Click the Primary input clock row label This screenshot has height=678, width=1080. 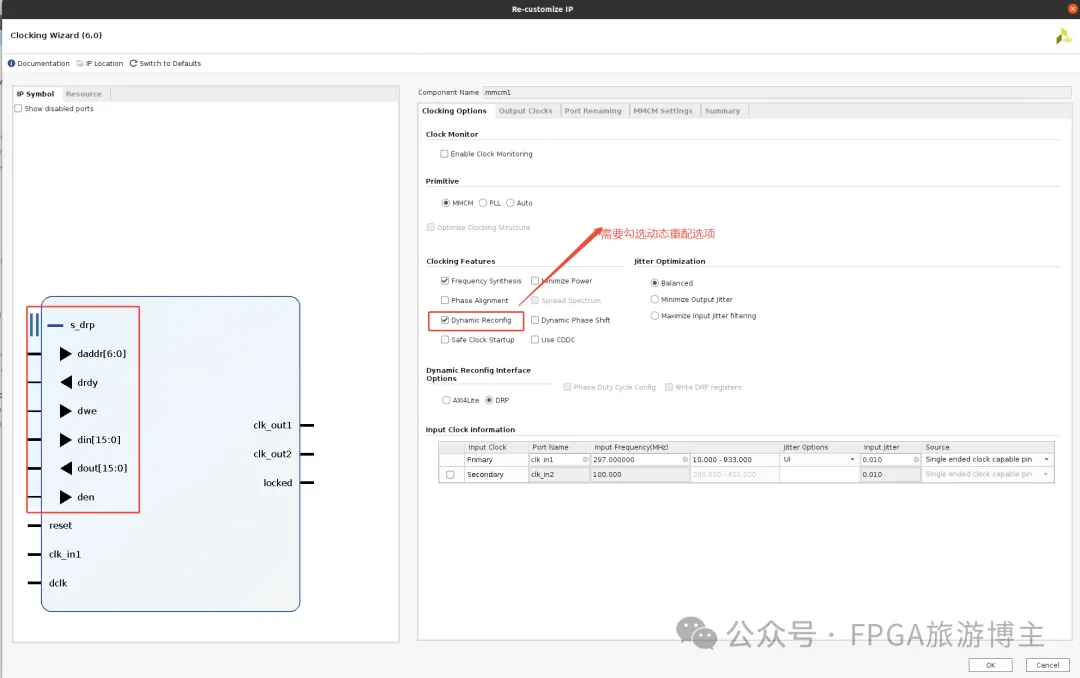point(479,460)
